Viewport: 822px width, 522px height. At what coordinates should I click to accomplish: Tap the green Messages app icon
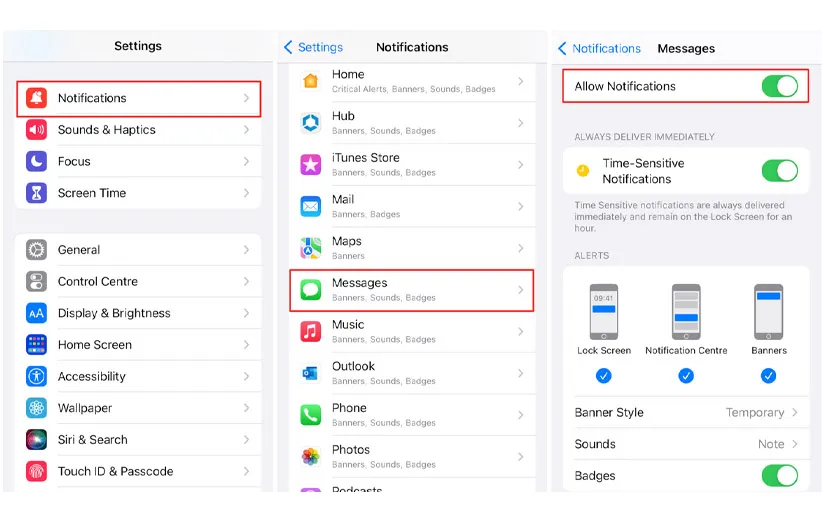point(311,289)
